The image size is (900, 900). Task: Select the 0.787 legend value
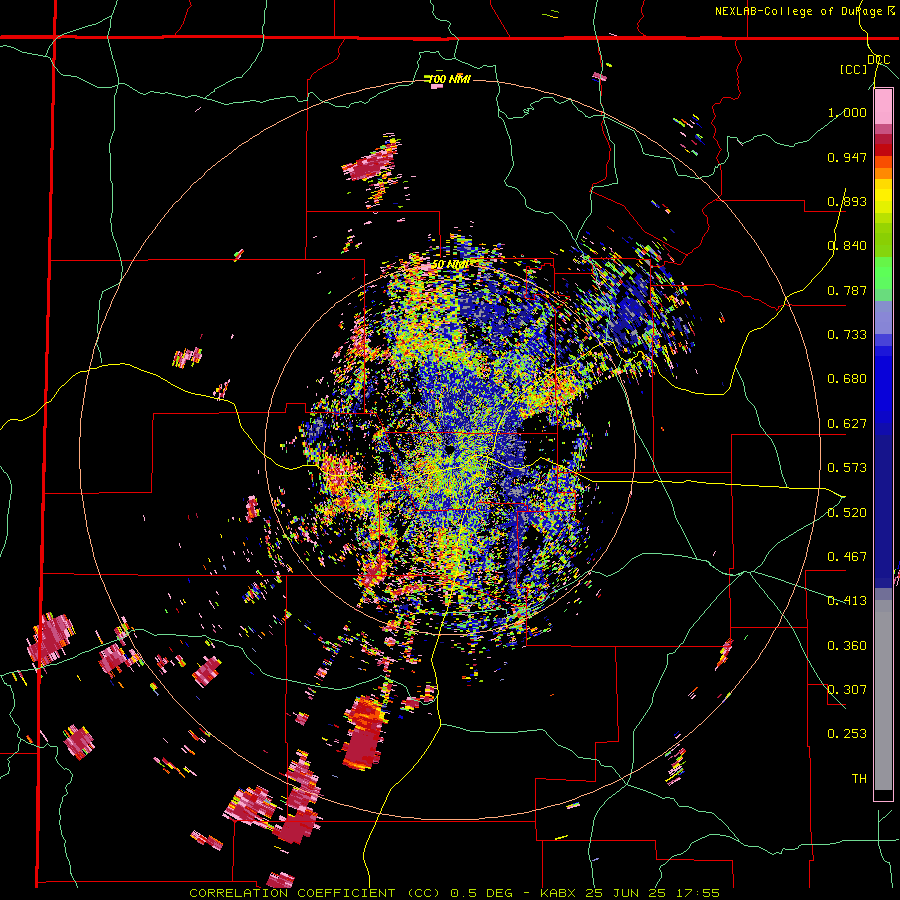click(847, 290)
